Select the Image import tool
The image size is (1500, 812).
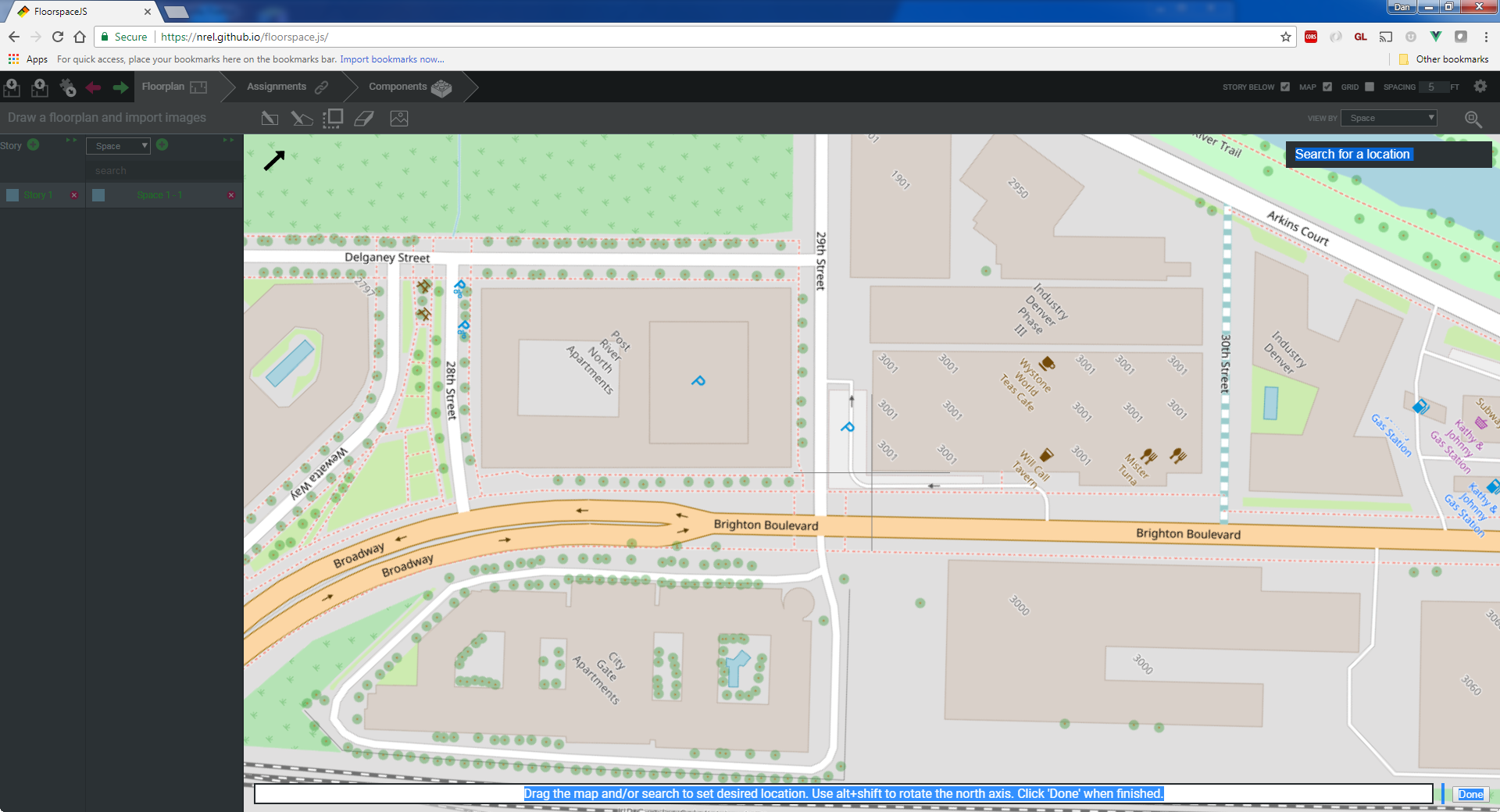tap(399, 119)
